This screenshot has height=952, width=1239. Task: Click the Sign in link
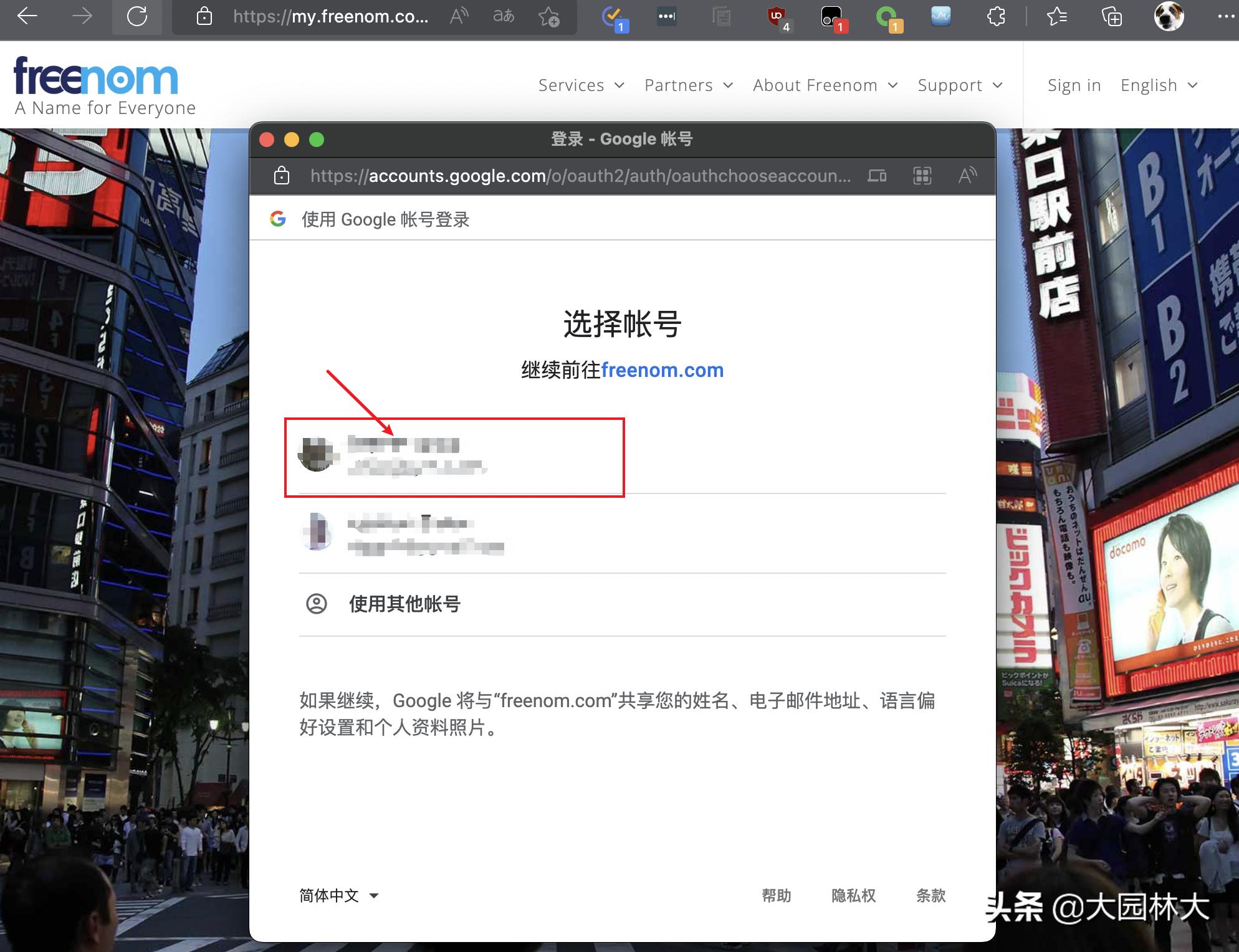click(x=1073, y=85)
